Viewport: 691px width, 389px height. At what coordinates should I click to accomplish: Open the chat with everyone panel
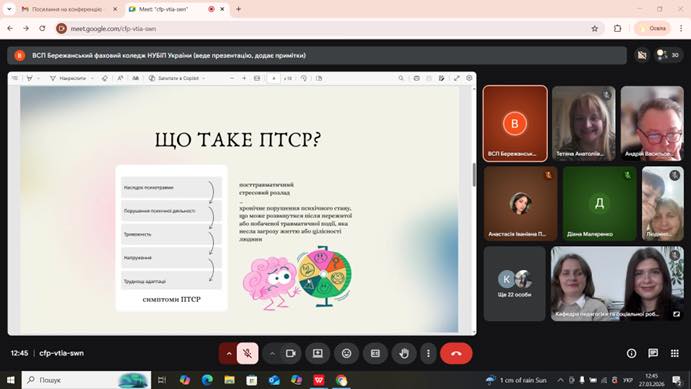653,353
